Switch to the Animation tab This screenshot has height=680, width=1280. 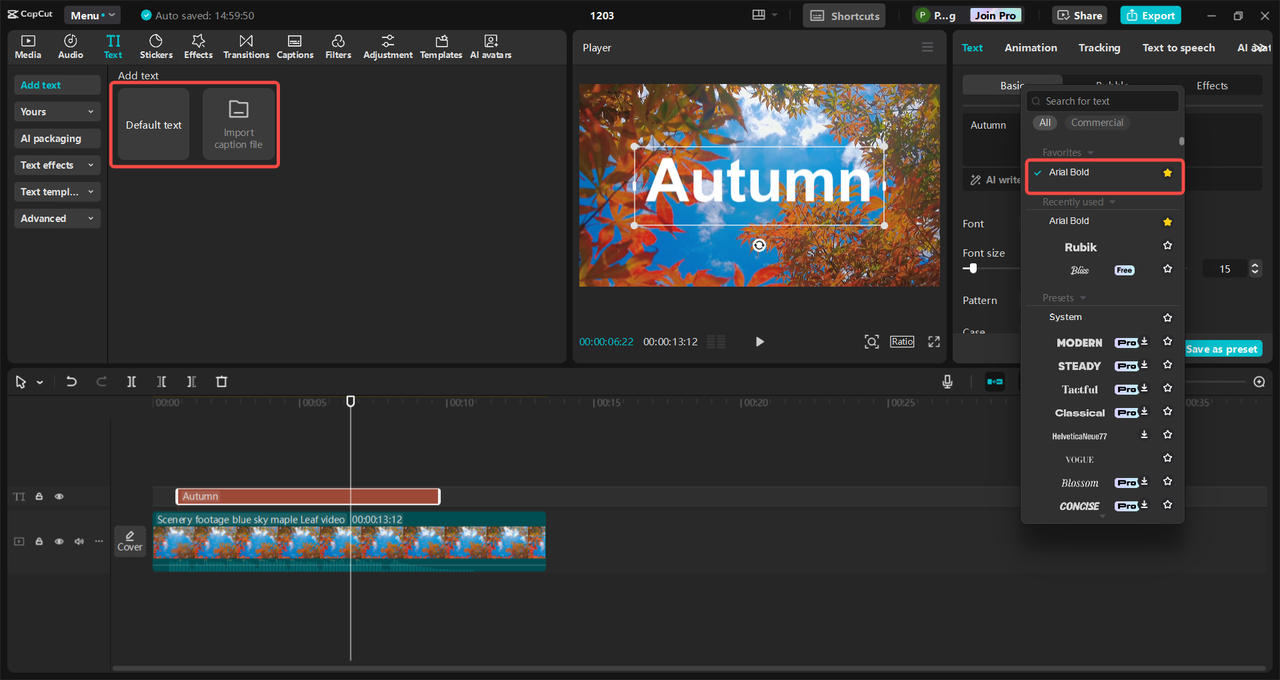click(1030, 48)
